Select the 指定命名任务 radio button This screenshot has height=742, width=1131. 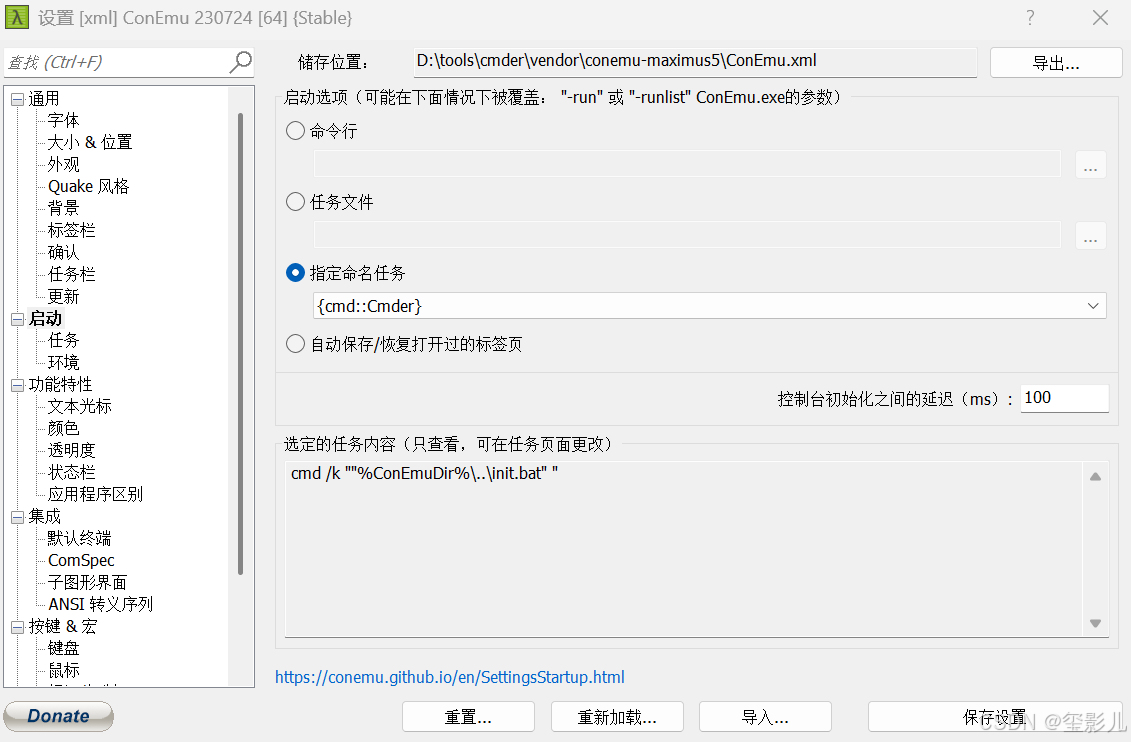[x=295, y=273]
